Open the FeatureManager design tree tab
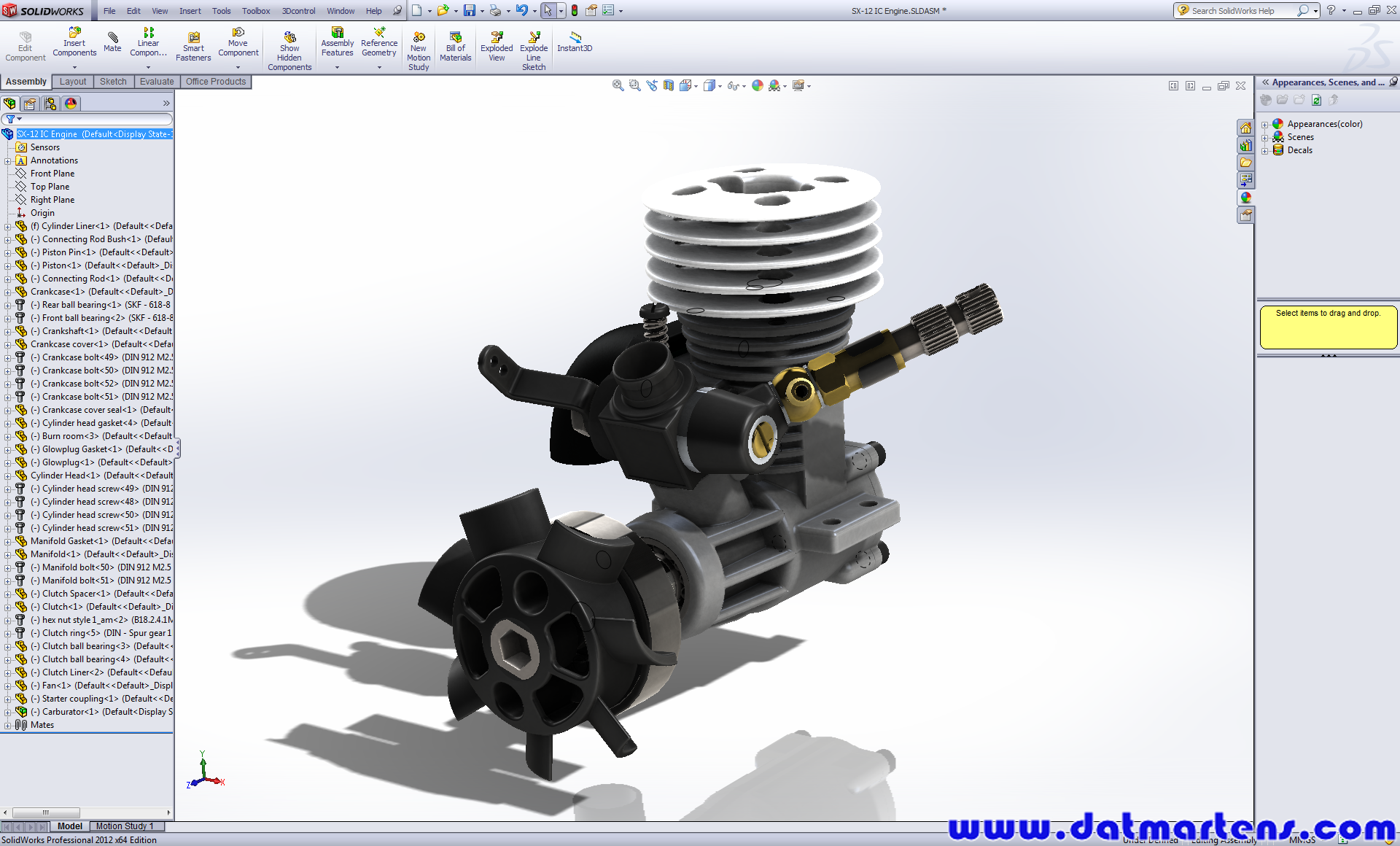1400x846 pixels. 9,104
